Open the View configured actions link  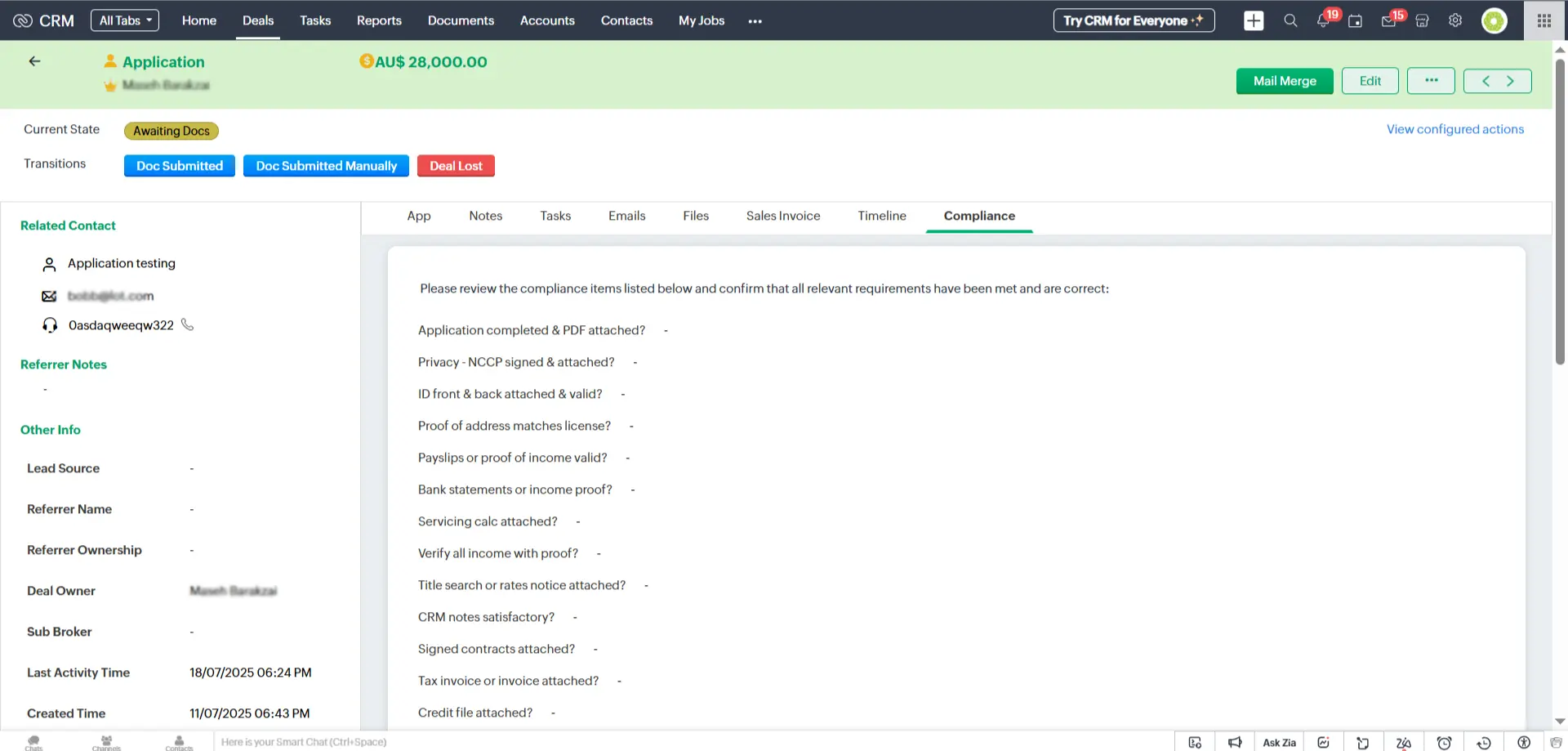1455,129
